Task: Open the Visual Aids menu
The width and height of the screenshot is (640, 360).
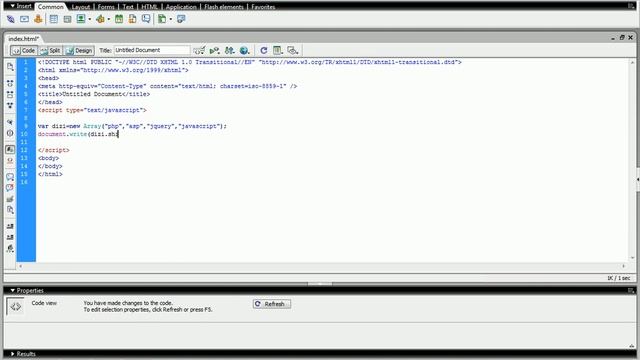Action: click(293, 51)
